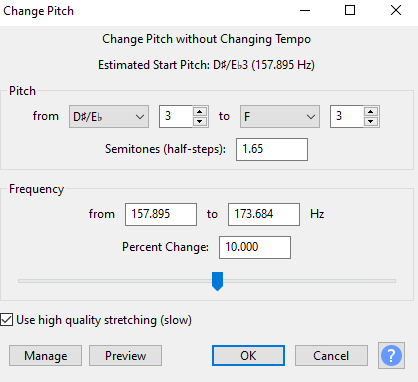This screenshot has width=418, height=382.
Task: Close the Change Pitch window
Action: (x=396, y=11)
